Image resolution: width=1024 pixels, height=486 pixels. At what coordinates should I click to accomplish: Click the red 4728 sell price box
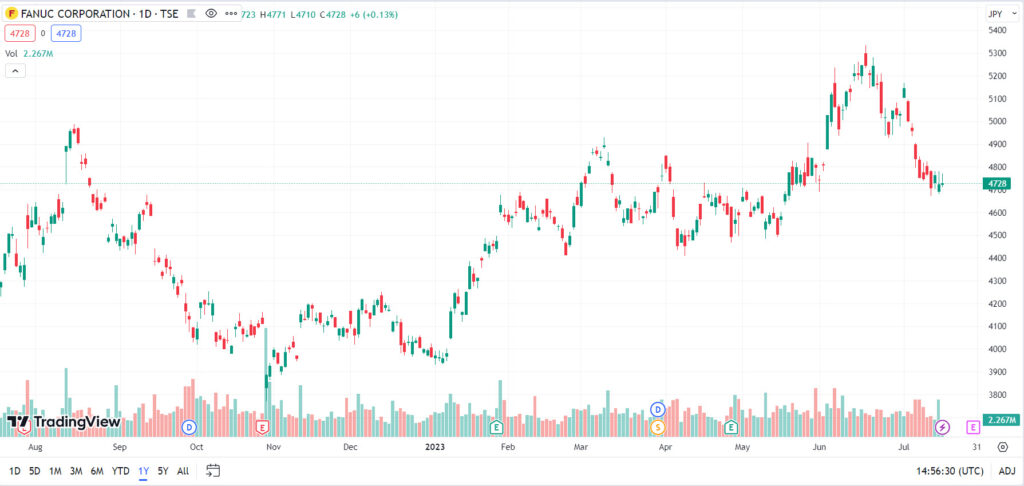(x=20, y=33)
